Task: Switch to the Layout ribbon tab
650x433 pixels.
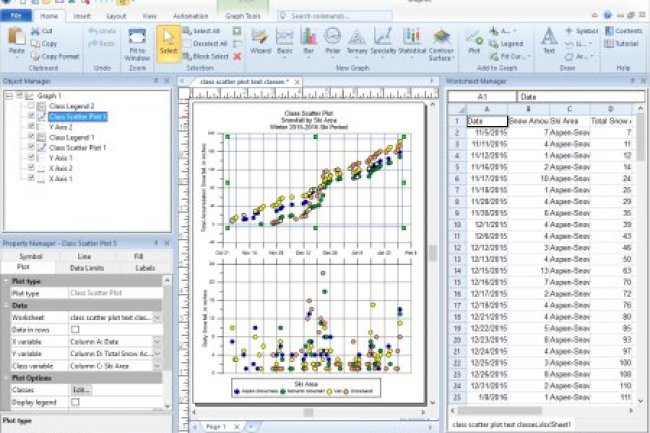Action: coord(116,16)
